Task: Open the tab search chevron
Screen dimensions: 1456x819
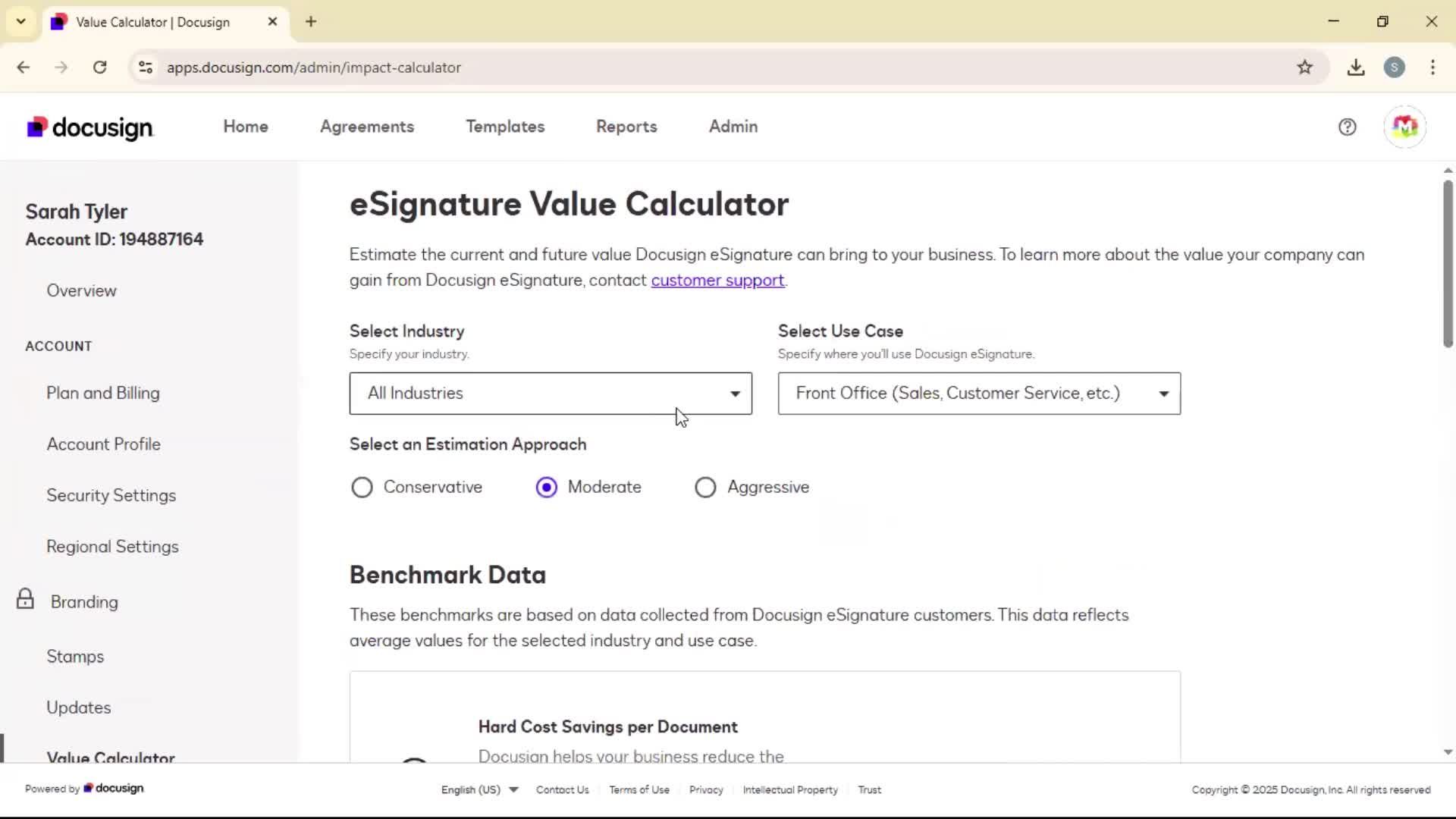Action: coord(20,22)
